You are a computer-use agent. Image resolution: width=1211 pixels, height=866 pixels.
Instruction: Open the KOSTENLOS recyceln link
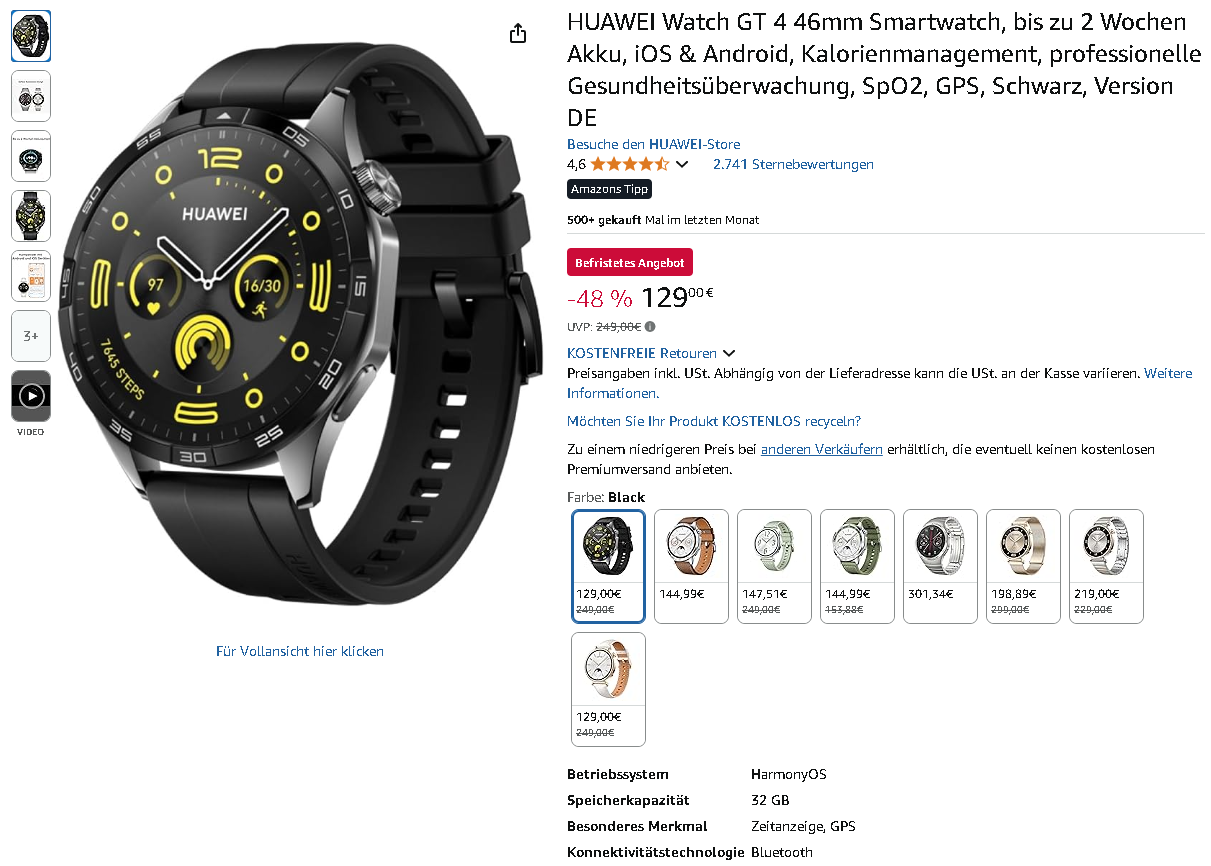(714, 421)
